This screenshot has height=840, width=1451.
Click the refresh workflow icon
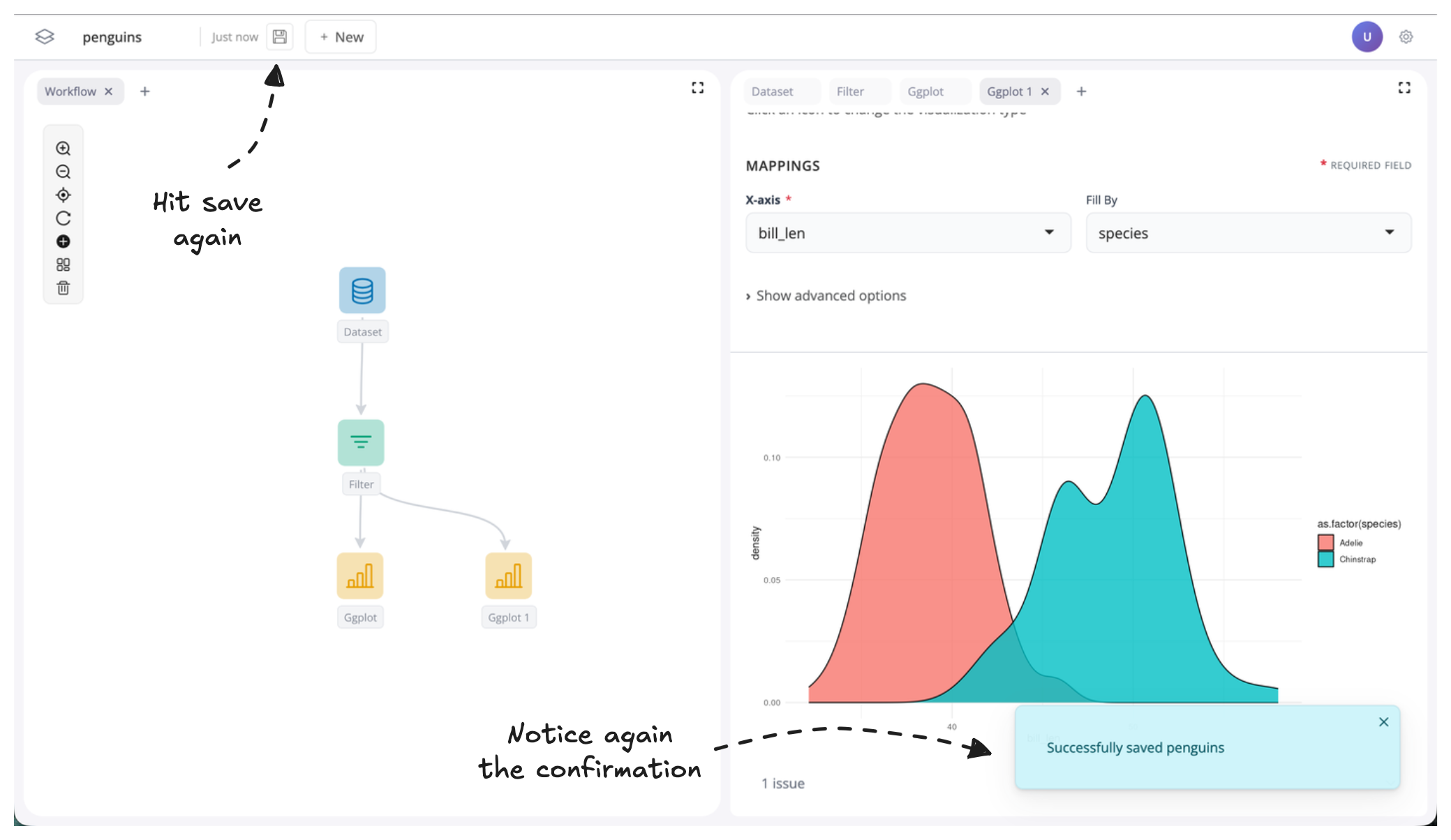pyautogui.click(x=63, y=218)
